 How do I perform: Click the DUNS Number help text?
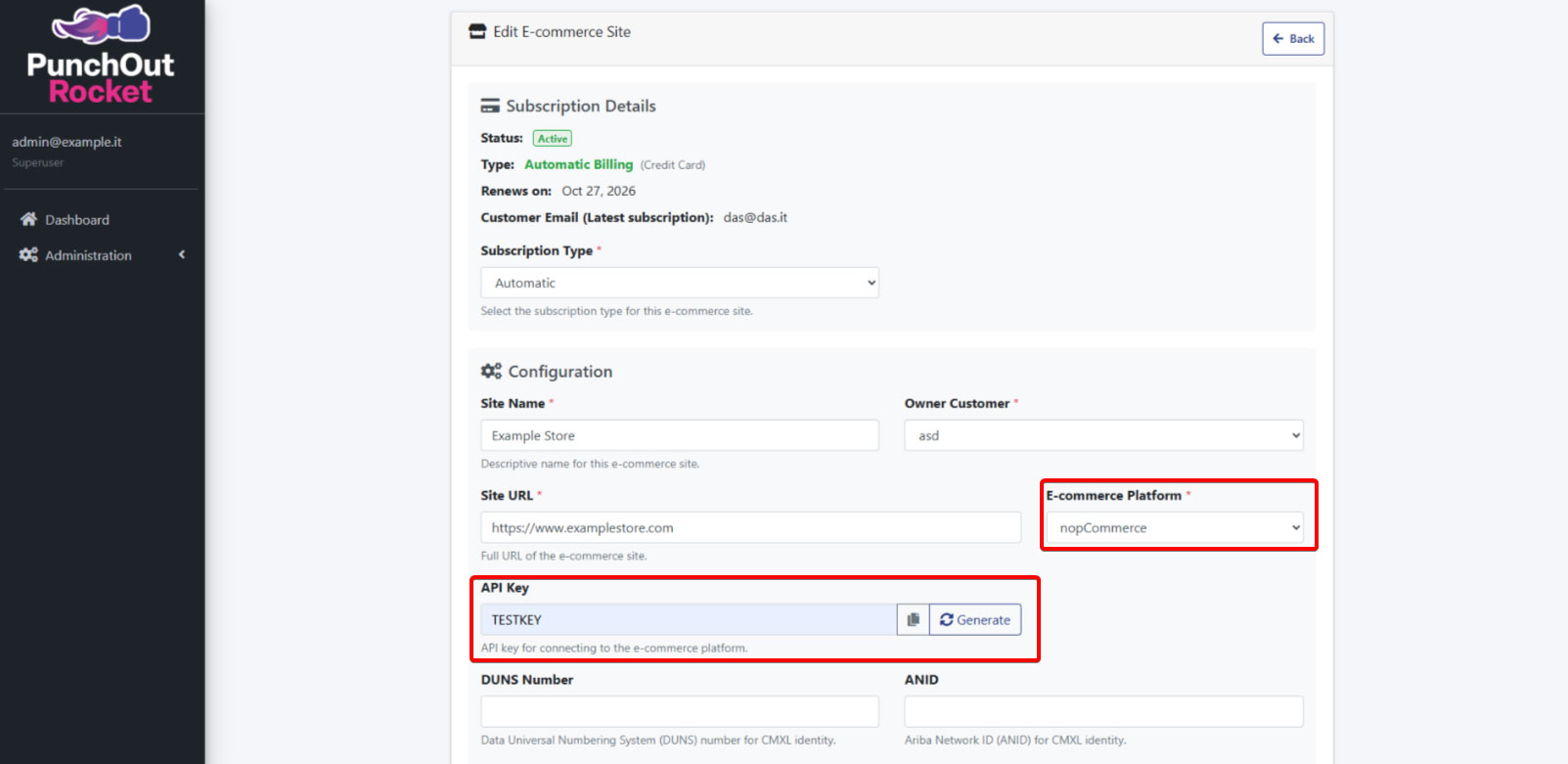(x=658, y=741)
